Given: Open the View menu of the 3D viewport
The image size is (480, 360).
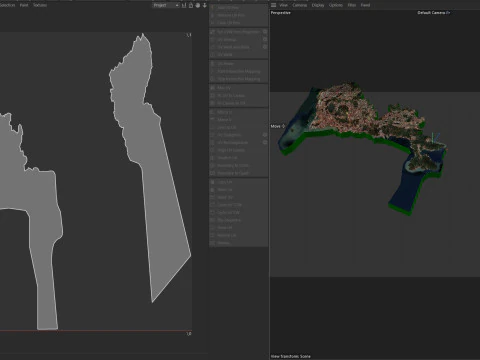Looking at the screenshot, I should (x=283, y=5).
